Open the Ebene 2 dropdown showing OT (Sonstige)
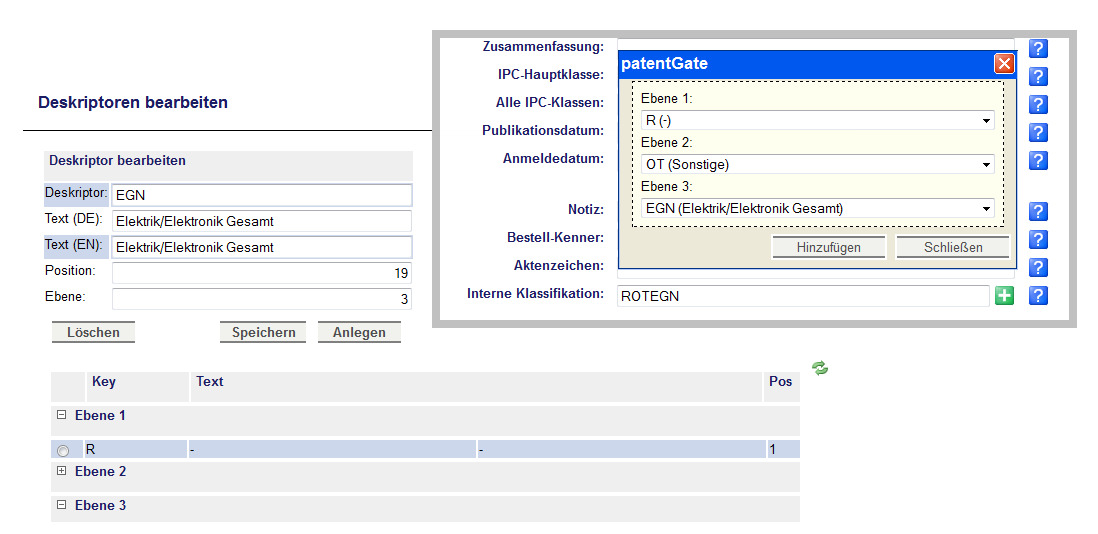Screen dimensions: 1098x534 (817, 164)
